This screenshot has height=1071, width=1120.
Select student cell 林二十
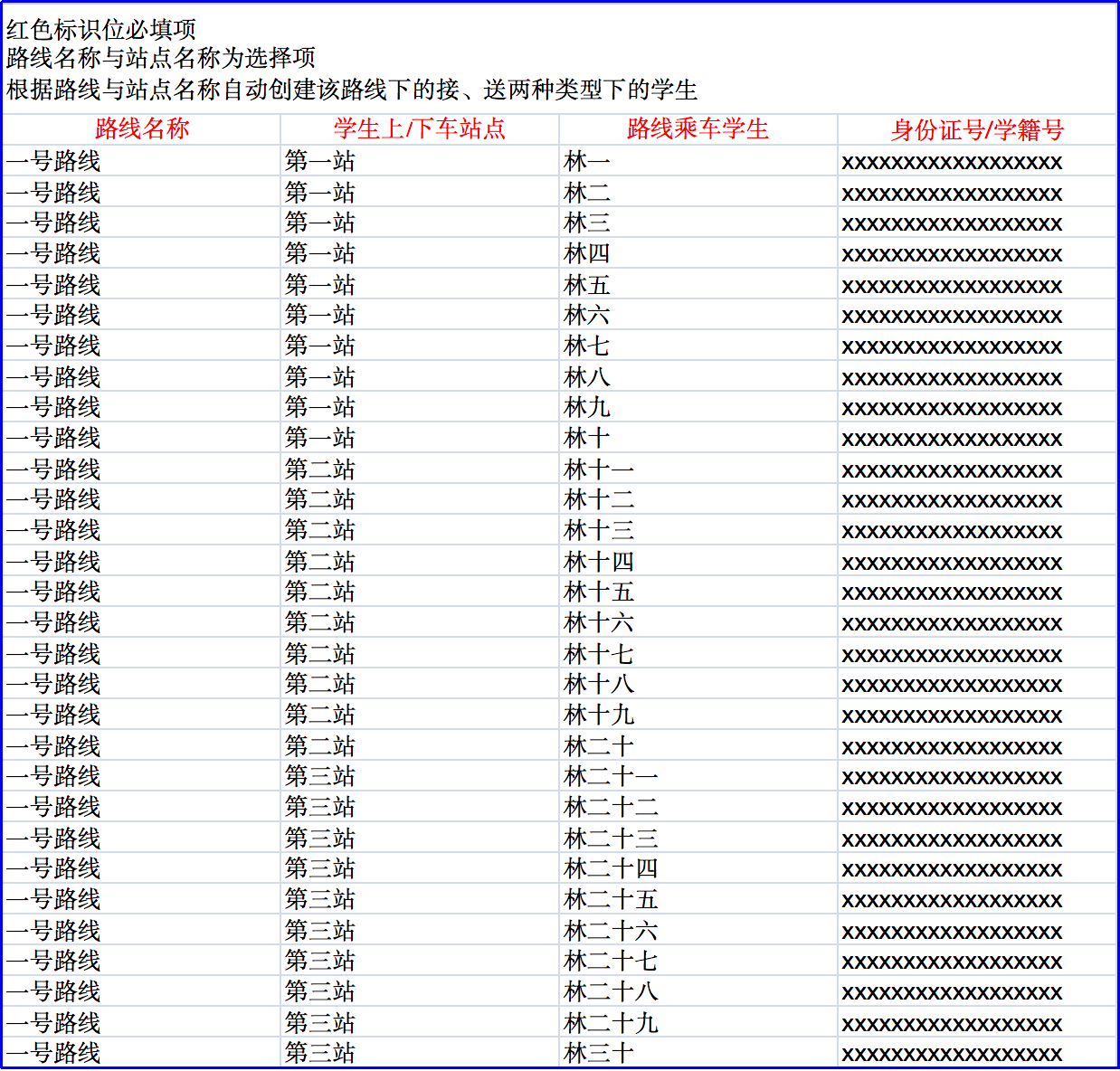coord(698,745)
